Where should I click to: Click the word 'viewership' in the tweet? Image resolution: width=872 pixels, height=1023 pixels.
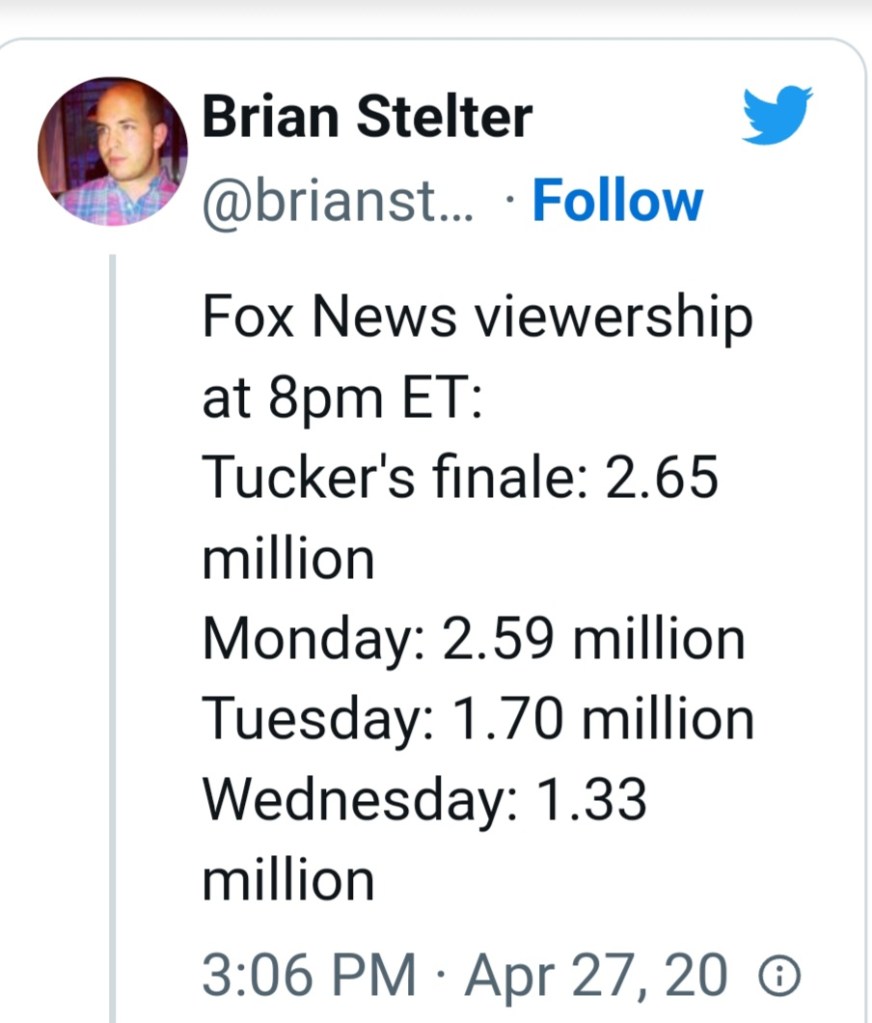point(611,320)
